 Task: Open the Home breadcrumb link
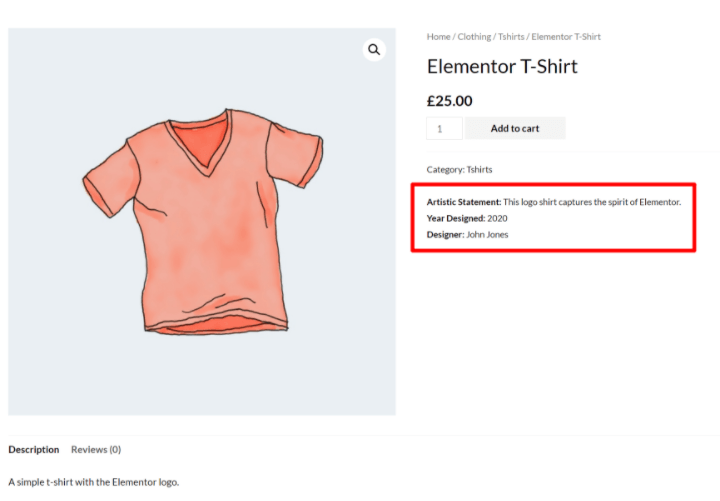pos(438,37)
